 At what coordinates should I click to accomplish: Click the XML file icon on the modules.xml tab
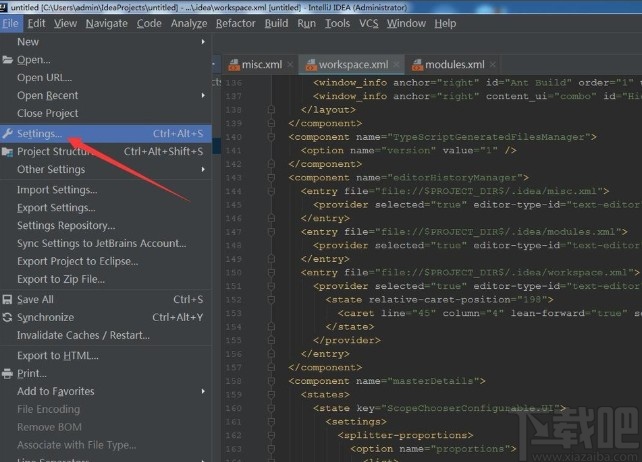pyautogui.click(x=416, y=65)
